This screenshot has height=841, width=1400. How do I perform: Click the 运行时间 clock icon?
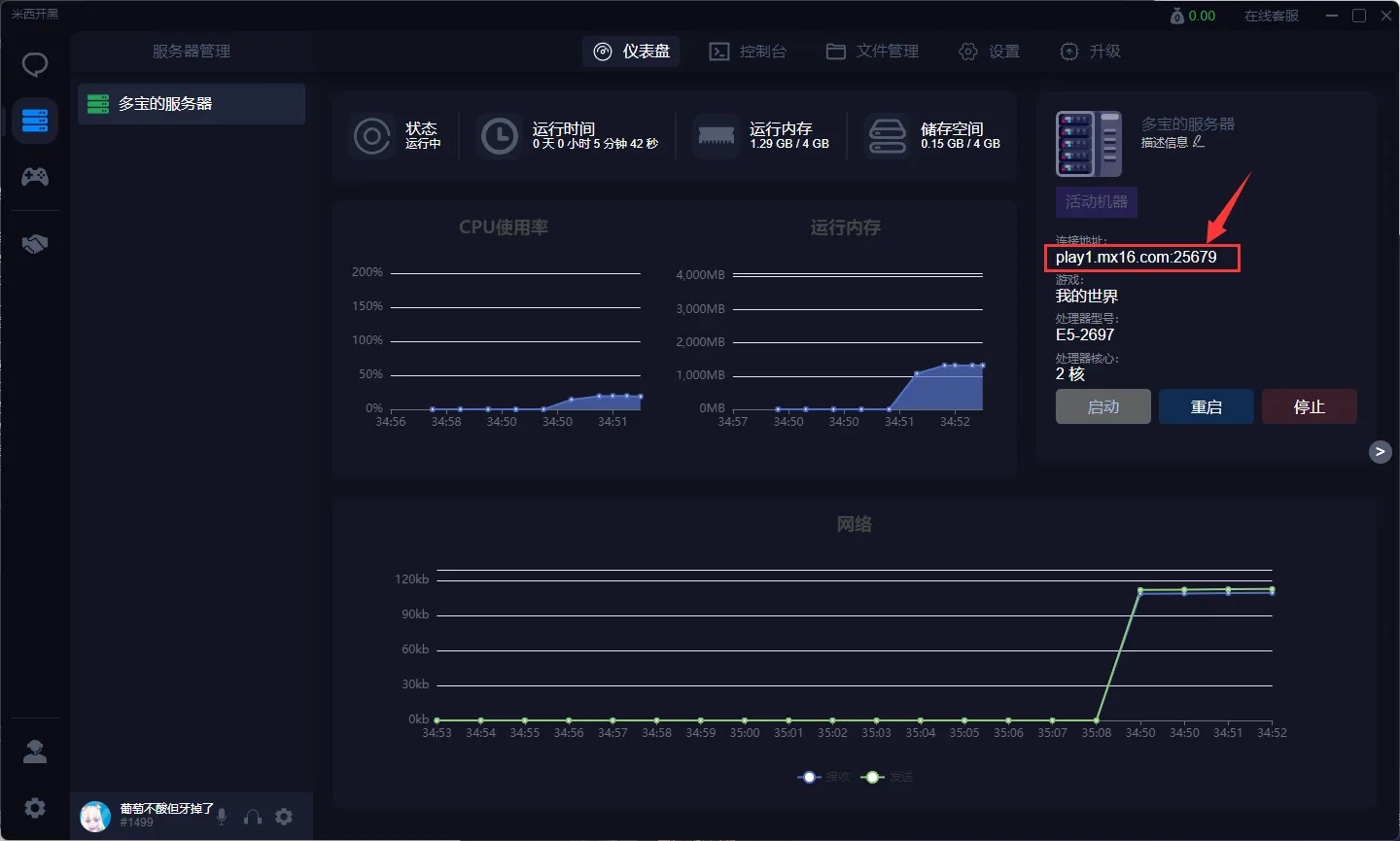500,136
